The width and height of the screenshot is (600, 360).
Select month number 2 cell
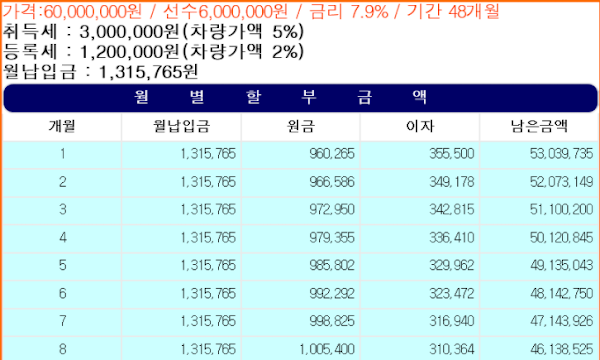point(62,182)
